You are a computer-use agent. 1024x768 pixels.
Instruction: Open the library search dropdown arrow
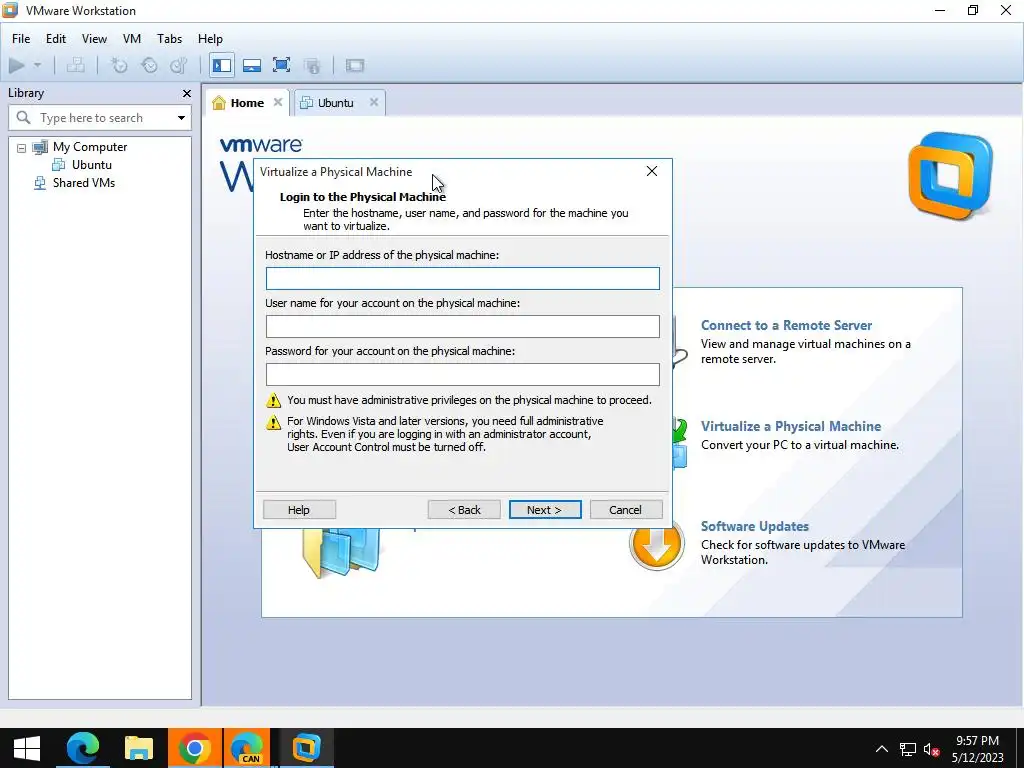(x=182, y=118)
